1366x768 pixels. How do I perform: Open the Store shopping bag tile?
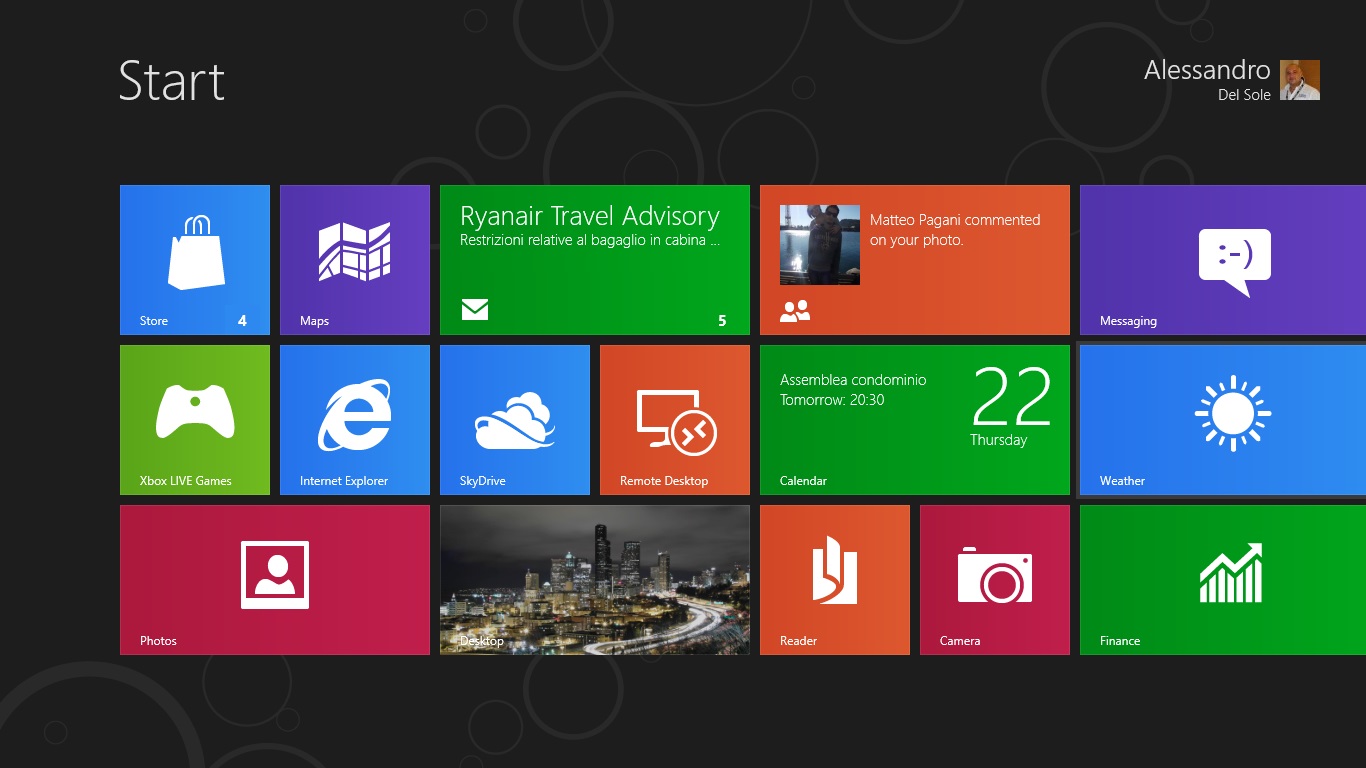pyautogui.click(x=195, y=260)
